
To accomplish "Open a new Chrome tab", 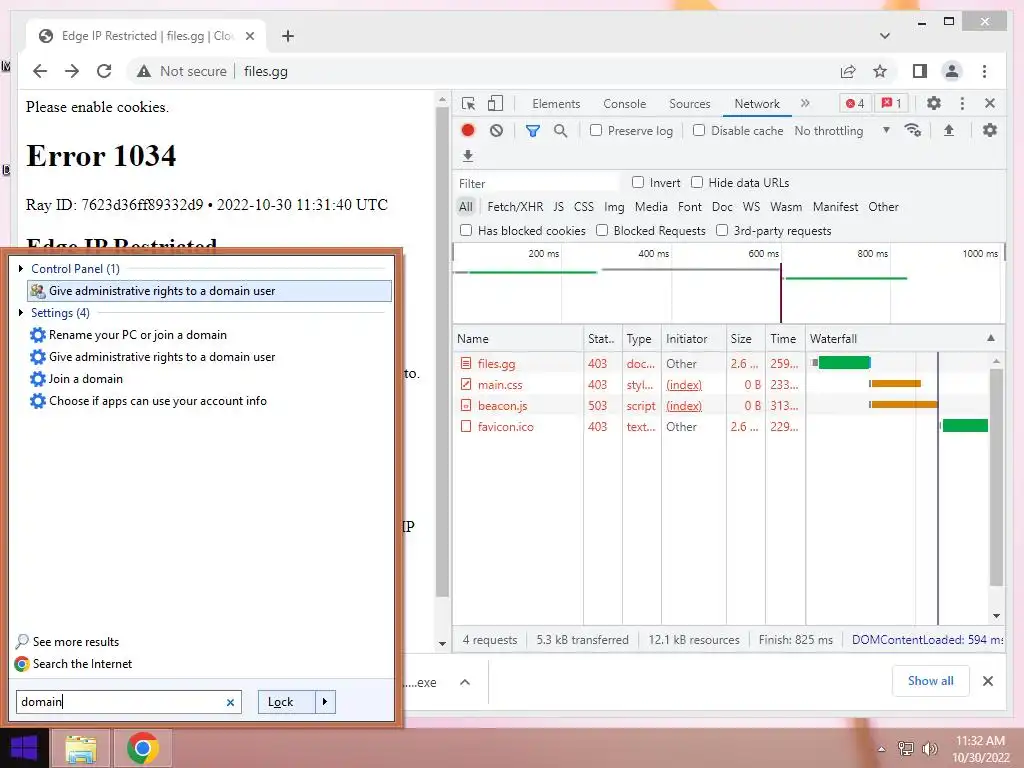I will tap(288, 36).
